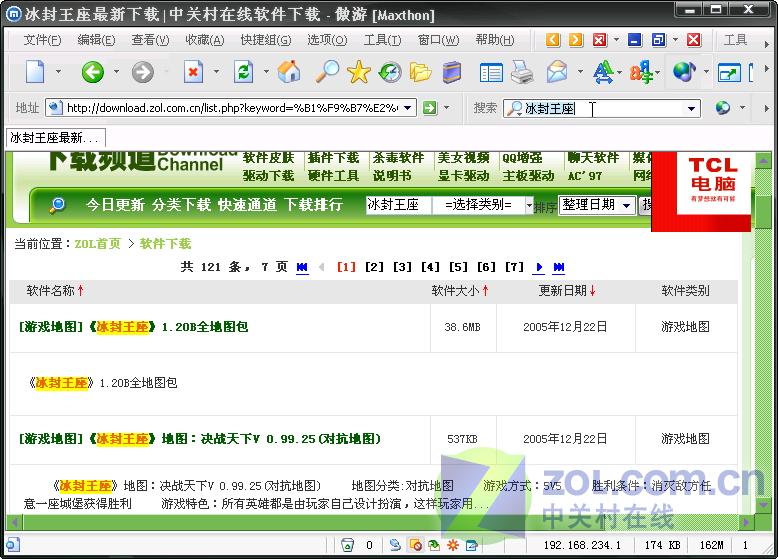
Task: Click the browser search input box
Action: click(x=602, y=108)
